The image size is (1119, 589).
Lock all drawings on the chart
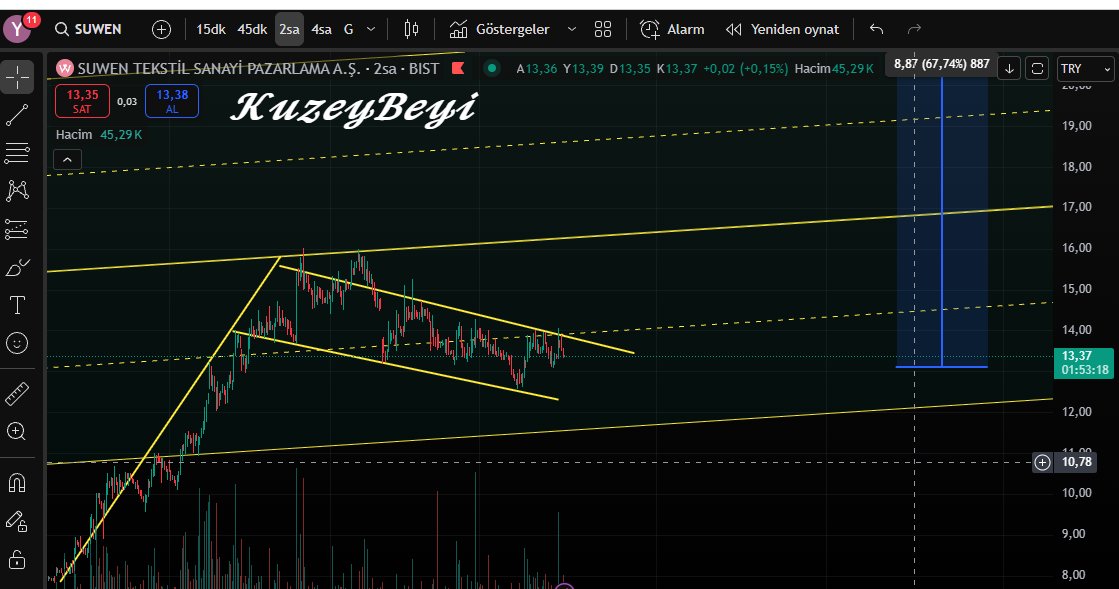click(16, 558)
